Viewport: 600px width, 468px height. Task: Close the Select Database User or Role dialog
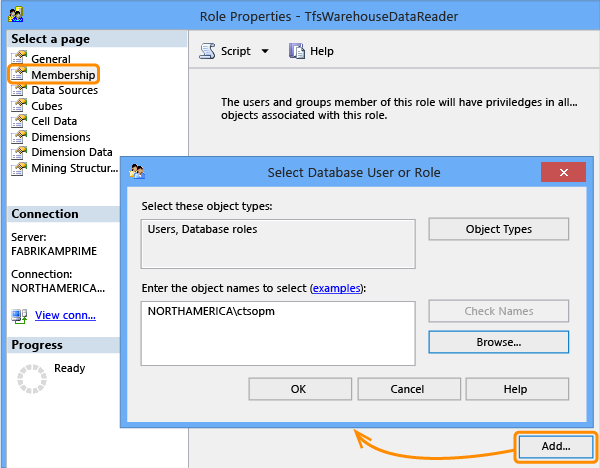(x=563, y=172)
